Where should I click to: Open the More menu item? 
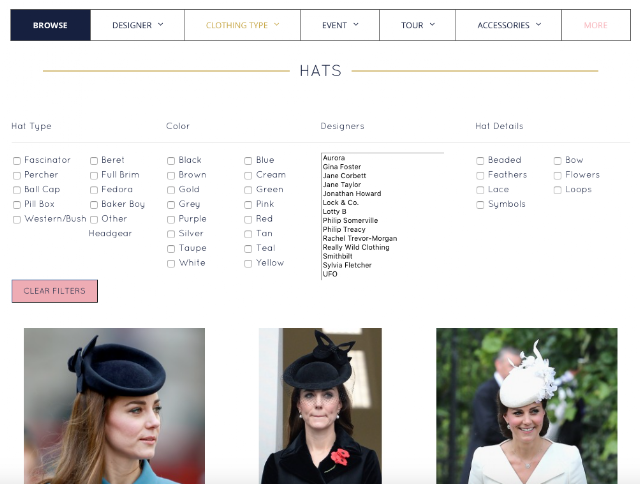point(596,25)
